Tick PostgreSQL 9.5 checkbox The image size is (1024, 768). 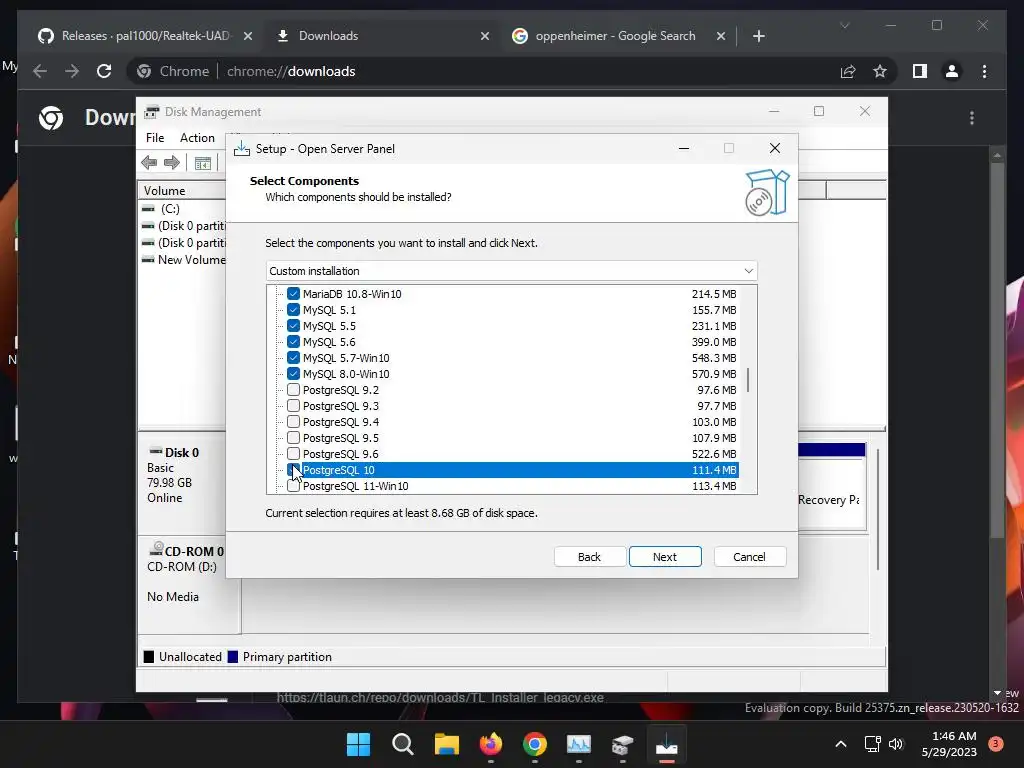pyautogui.click(x=293, y=438)
